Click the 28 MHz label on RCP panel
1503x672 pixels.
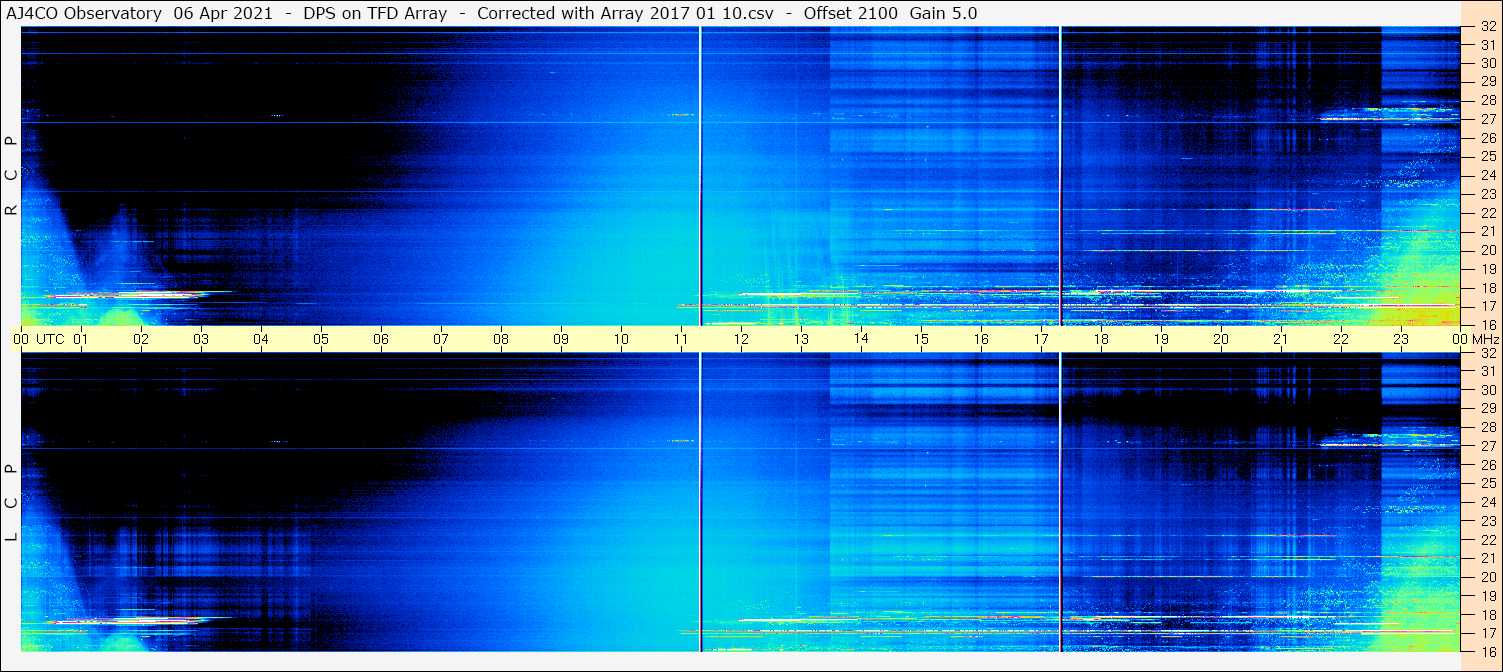coord(1488,100)
